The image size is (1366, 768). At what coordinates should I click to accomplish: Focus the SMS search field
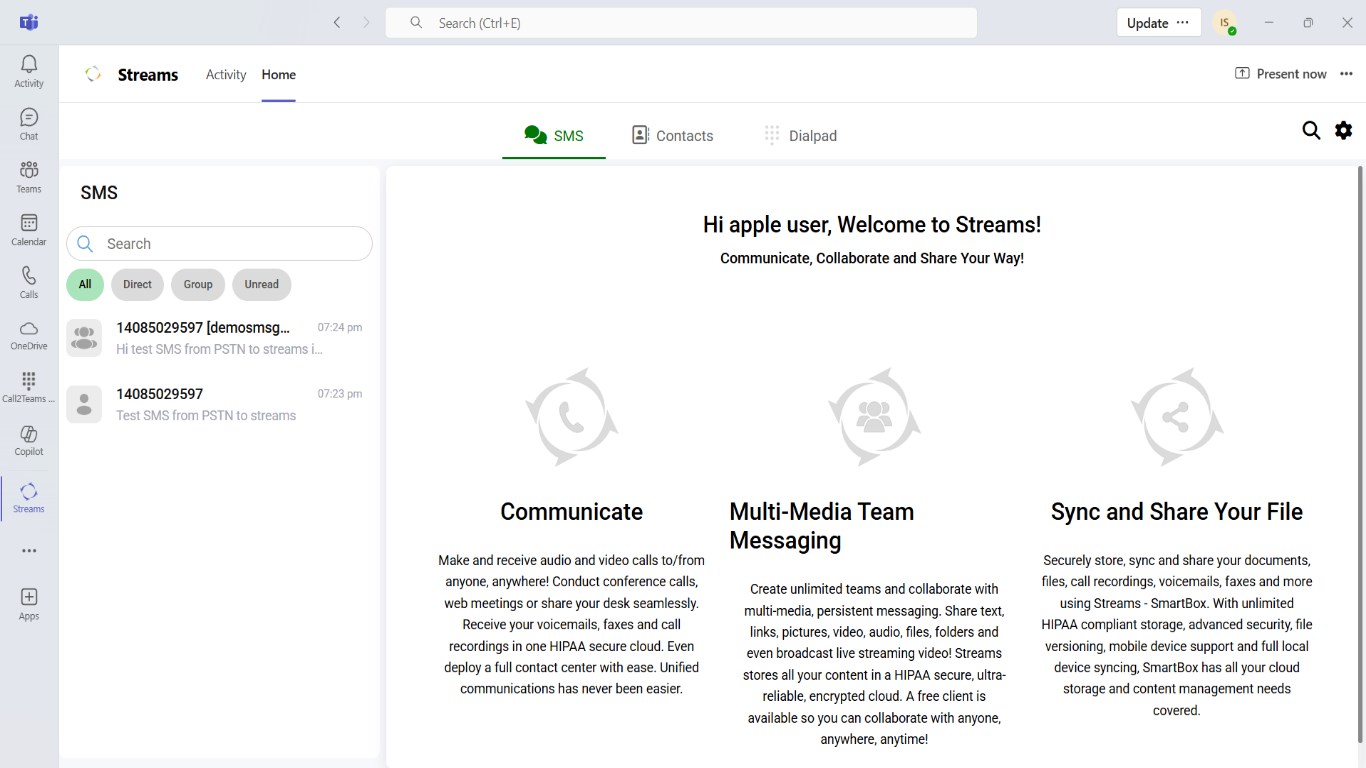tap(219, 244)
